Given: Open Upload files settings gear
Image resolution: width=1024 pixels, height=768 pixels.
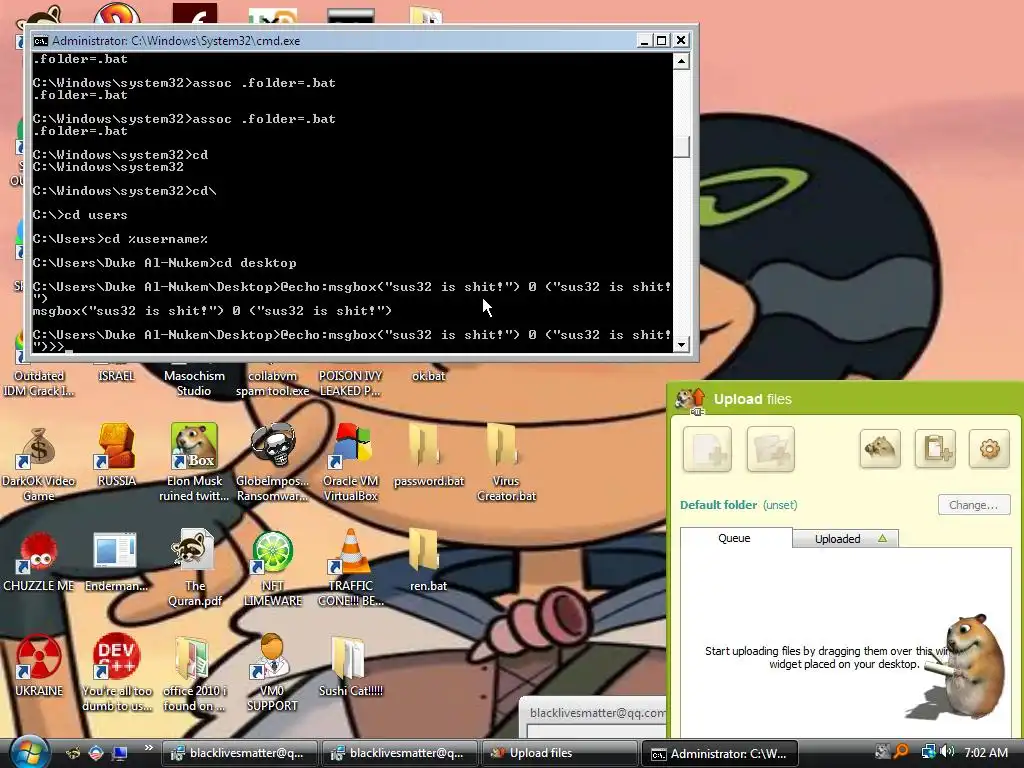Looking at the screenshot, I should coord(989,449).
